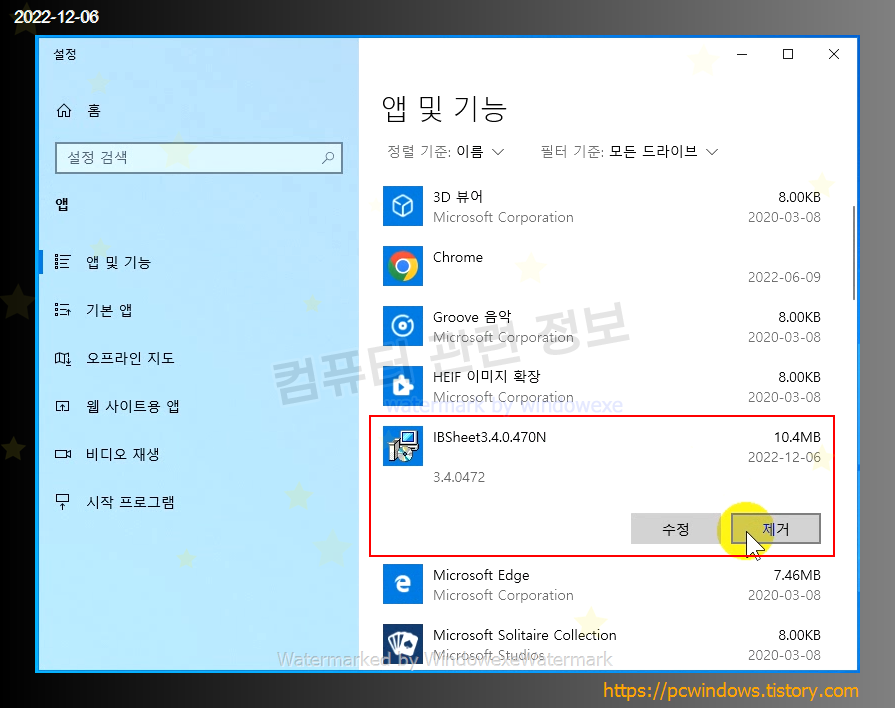This screenshot has width=895, height=708.
Task: Select the HEIF 이미지 확장 entry name
Action: [486, 377]
